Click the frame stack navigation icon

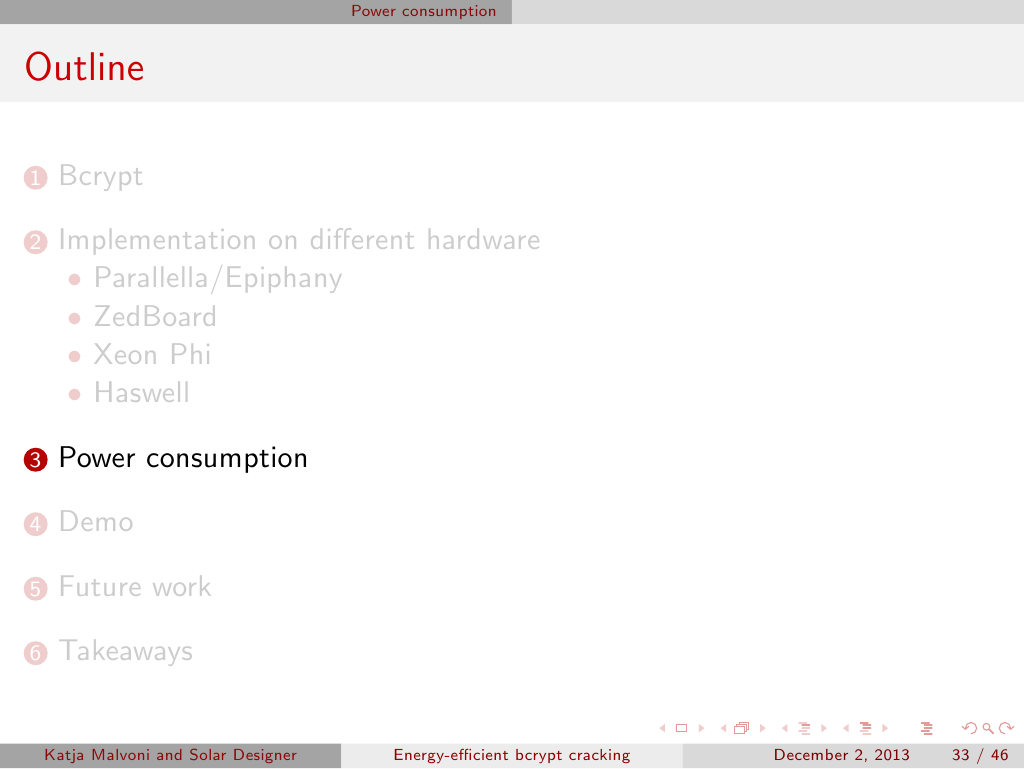(x=741, y=727)
